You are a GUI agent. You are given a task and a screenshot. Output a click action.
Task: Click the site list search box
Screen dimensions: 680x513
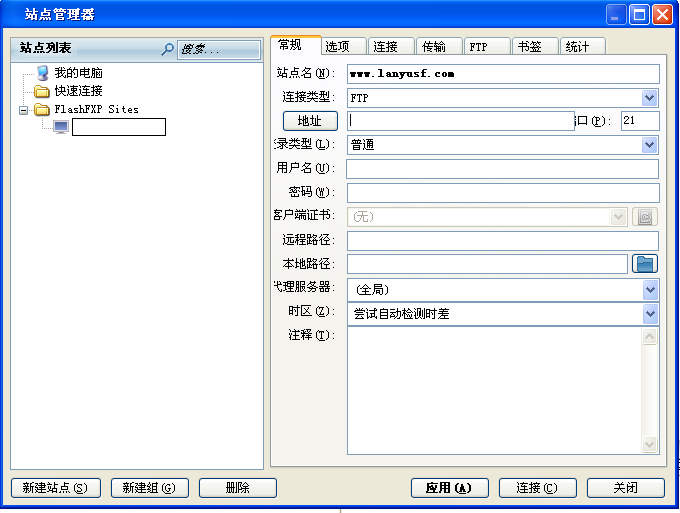point(219,49)
